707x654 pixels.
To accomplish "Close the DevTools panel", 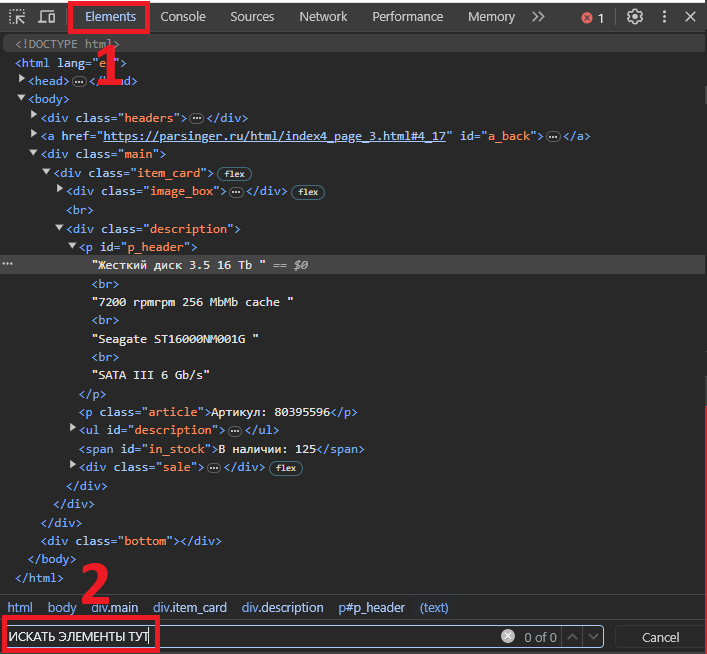I will pos(692,17).
